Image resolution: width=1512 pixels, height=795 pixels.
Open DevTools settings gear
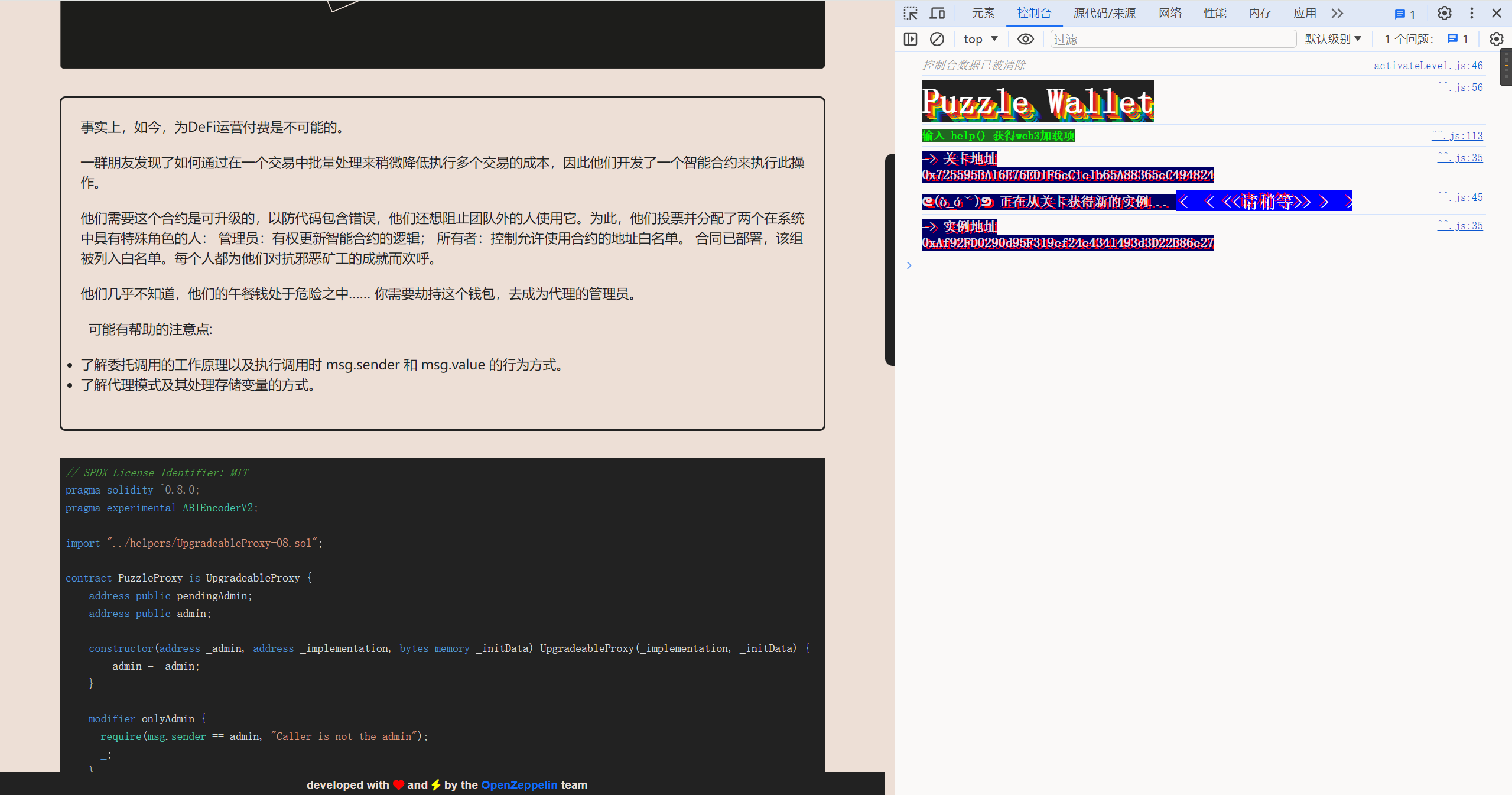pos(1444,13)
